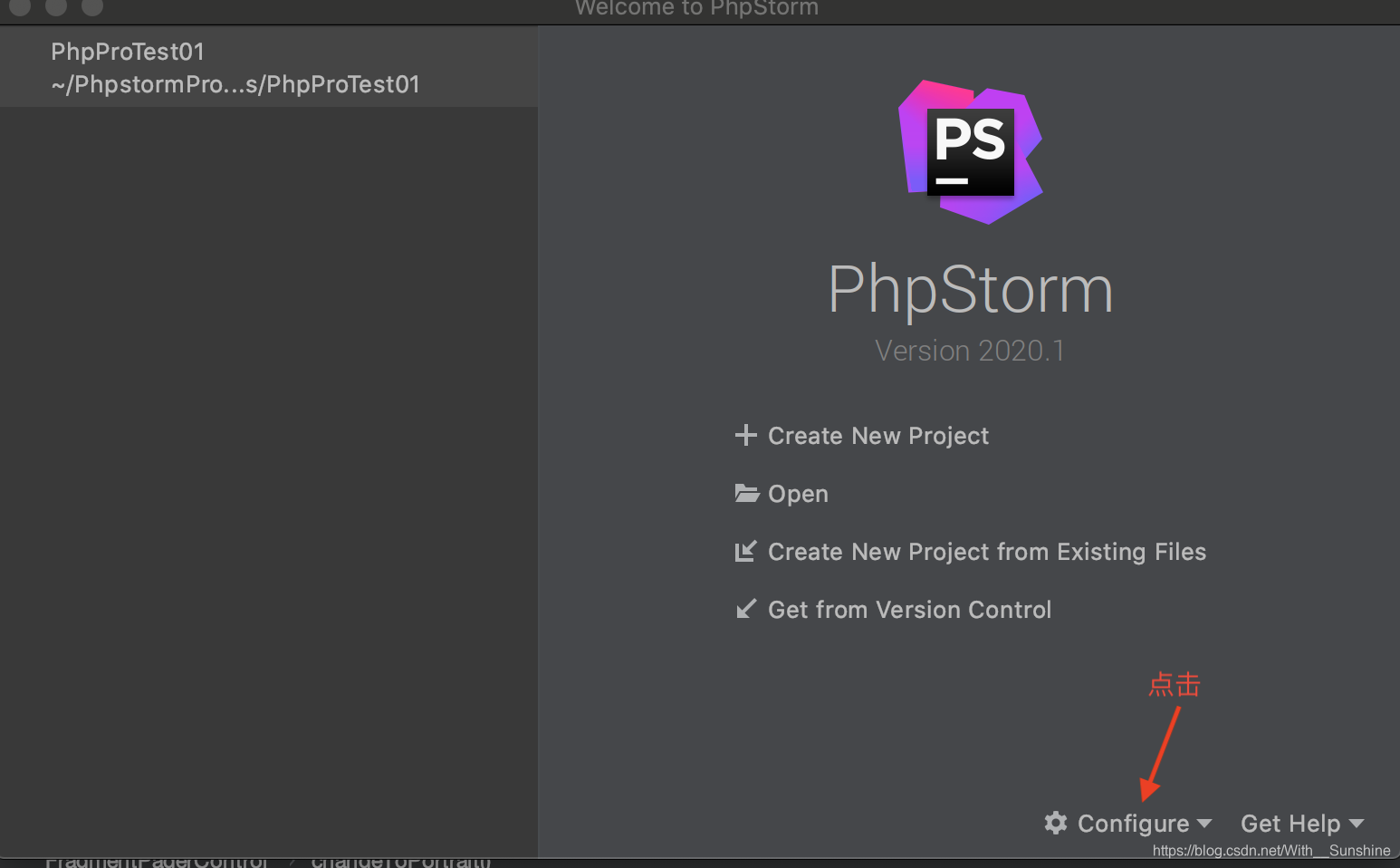The image size is (1400, 868).
Task: Expand the Configure dropdown arrow
Action: point(1204,824)
